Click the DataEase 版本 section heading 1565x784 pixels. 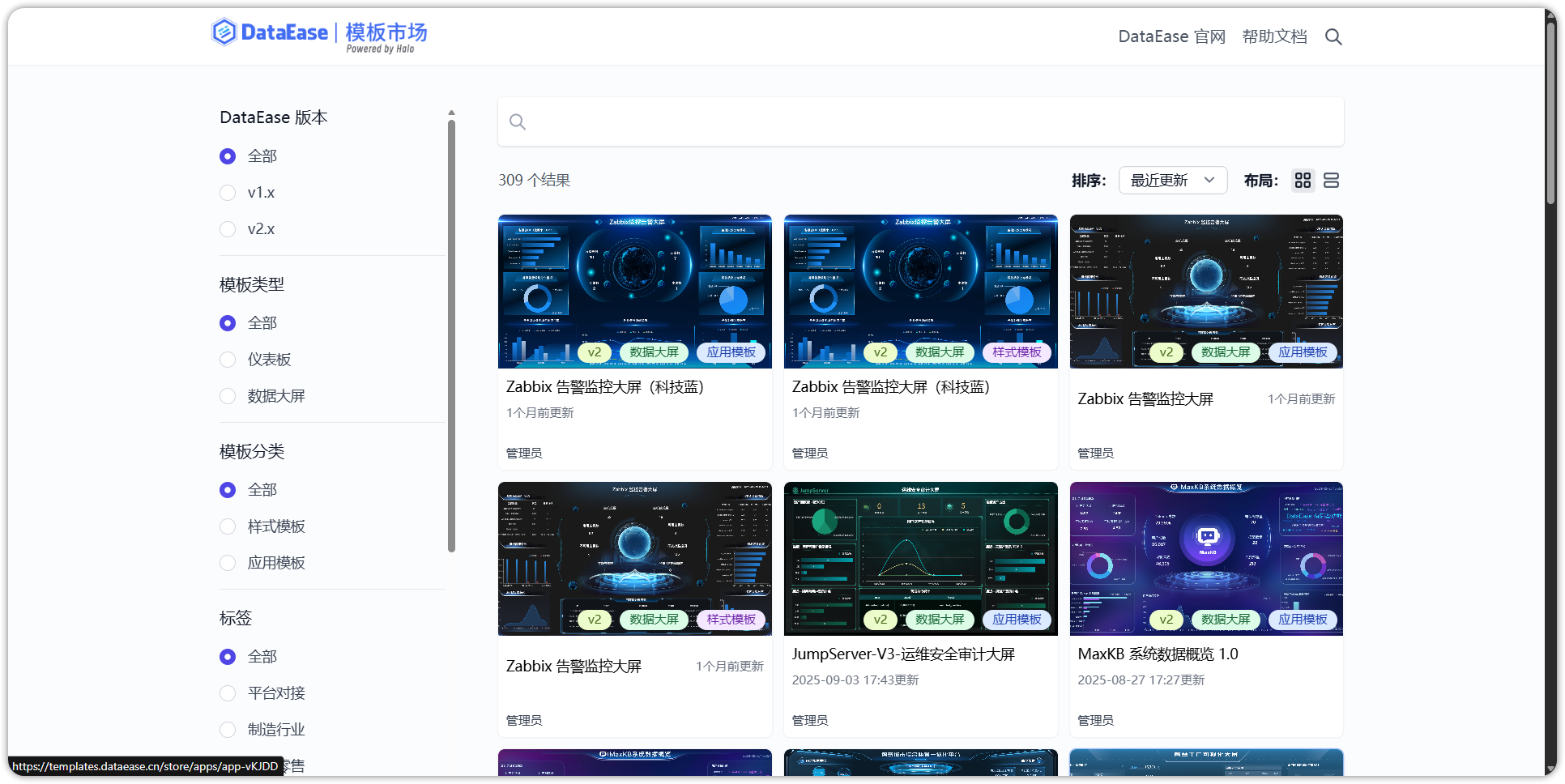pyautogui.click(x=274, y=117)
